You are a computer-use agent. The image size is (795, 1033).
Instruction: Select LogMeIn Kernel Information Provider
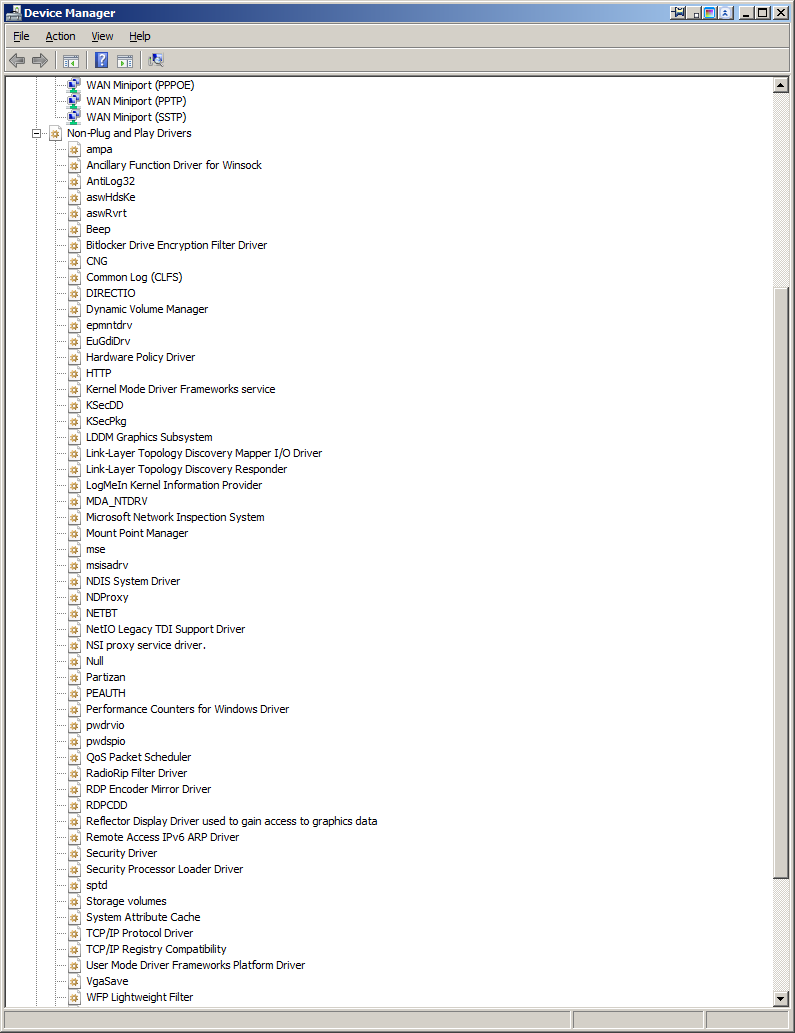click(x=173, y=485)
